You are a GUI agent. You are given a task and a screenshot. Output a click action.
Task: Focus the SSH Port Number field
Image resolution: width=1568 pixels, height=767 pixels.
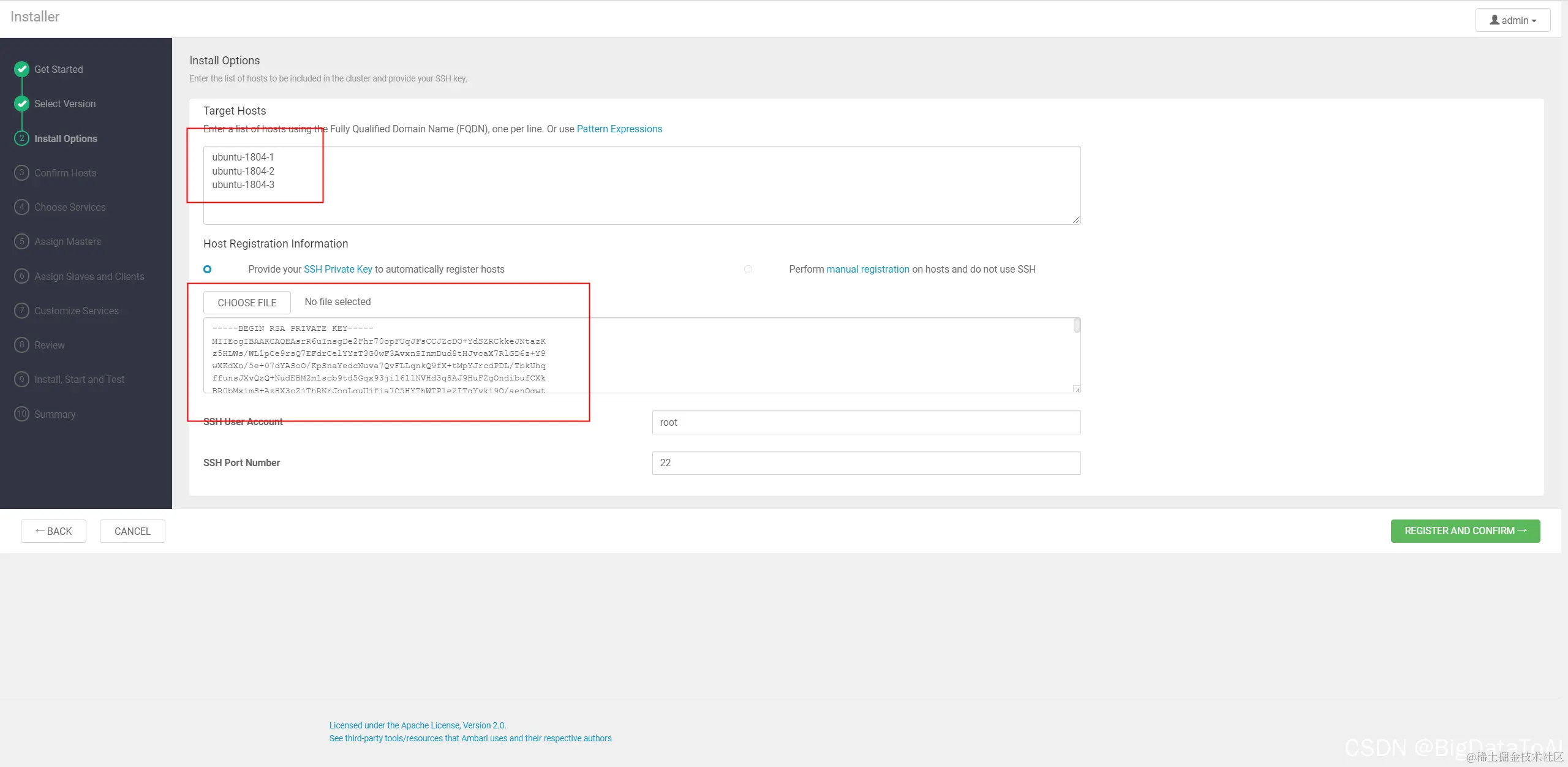pos(866,463)
